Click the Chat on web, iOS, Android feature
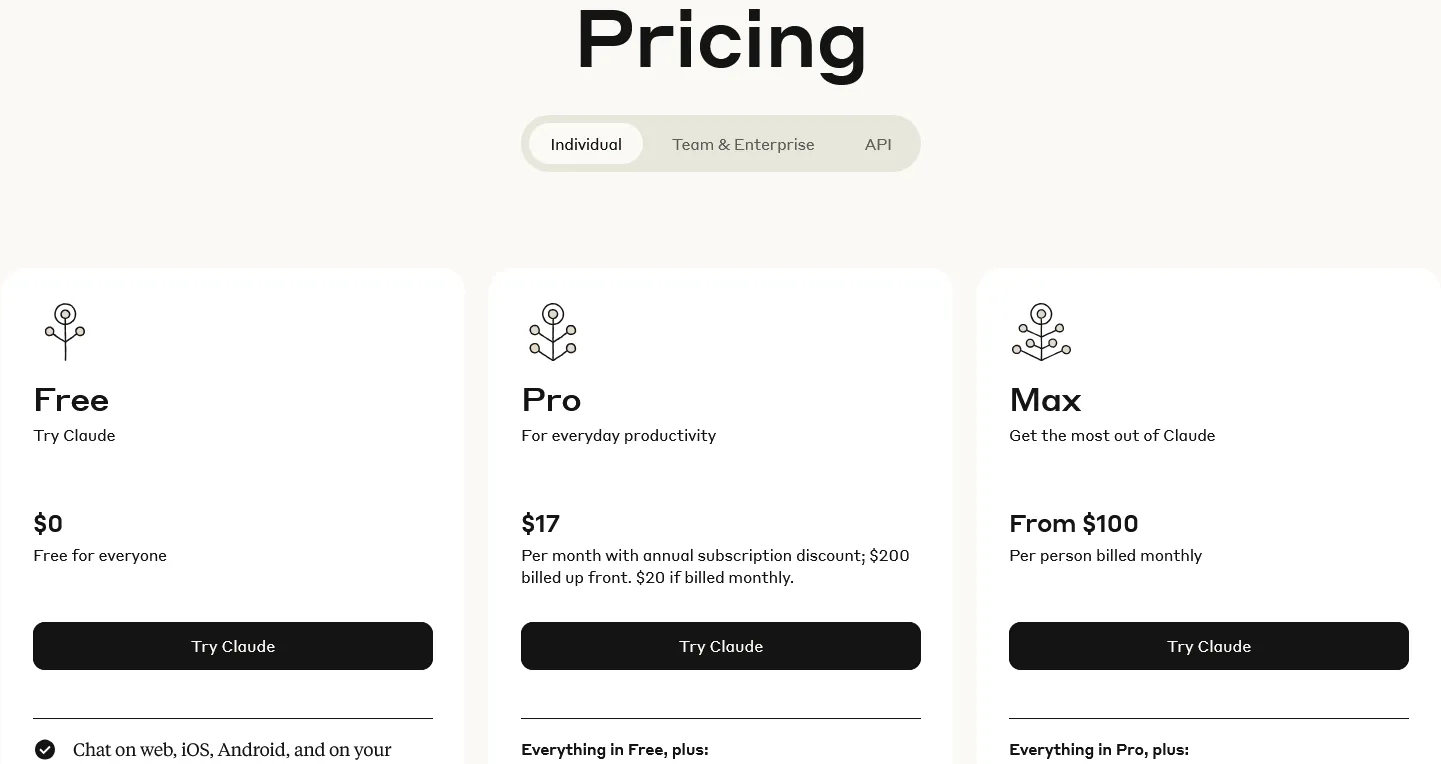 232,749
